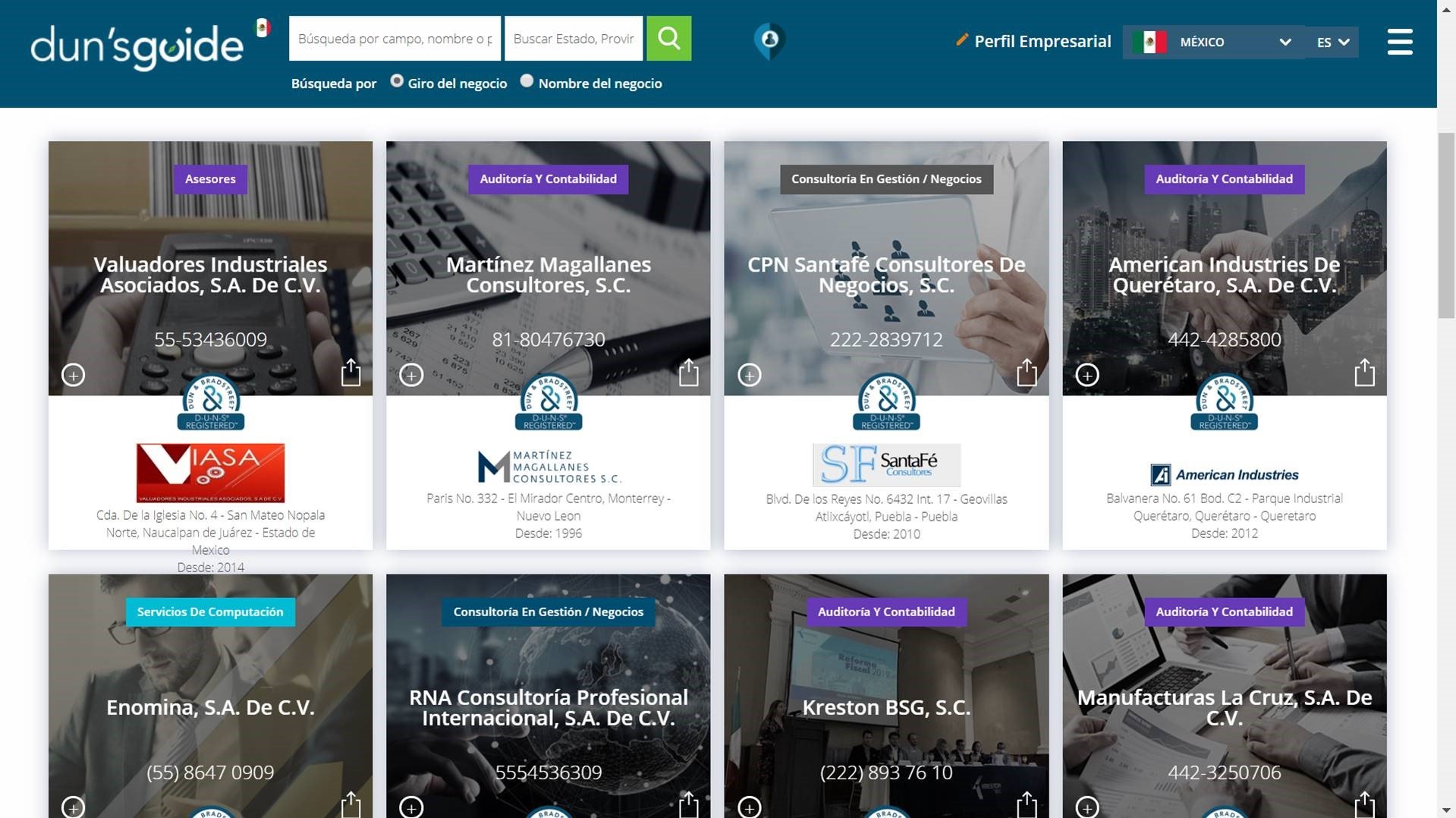Click phone number (222) 893 76 10
Viewport: 1456px width, 818px height.
coord(886,772)
